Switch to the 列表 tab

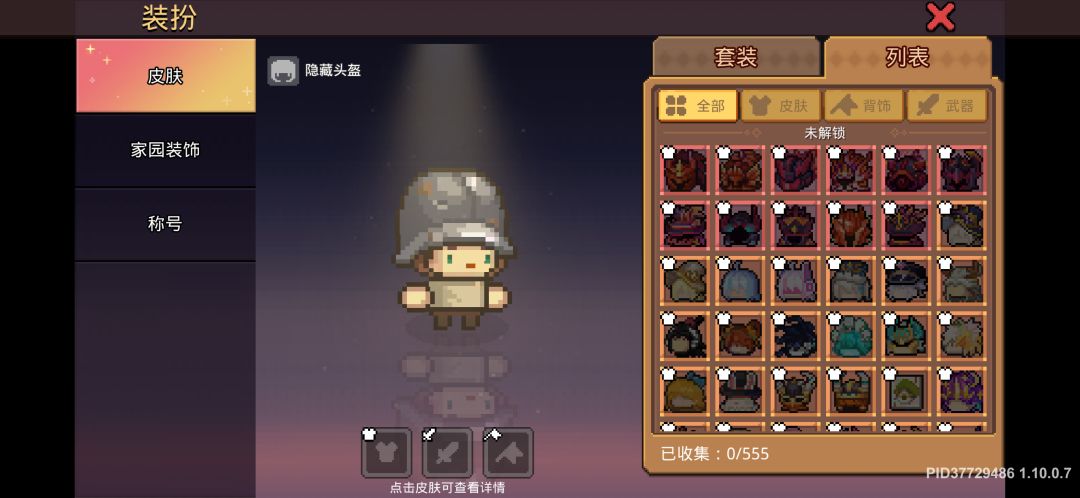tap(908, 57)
